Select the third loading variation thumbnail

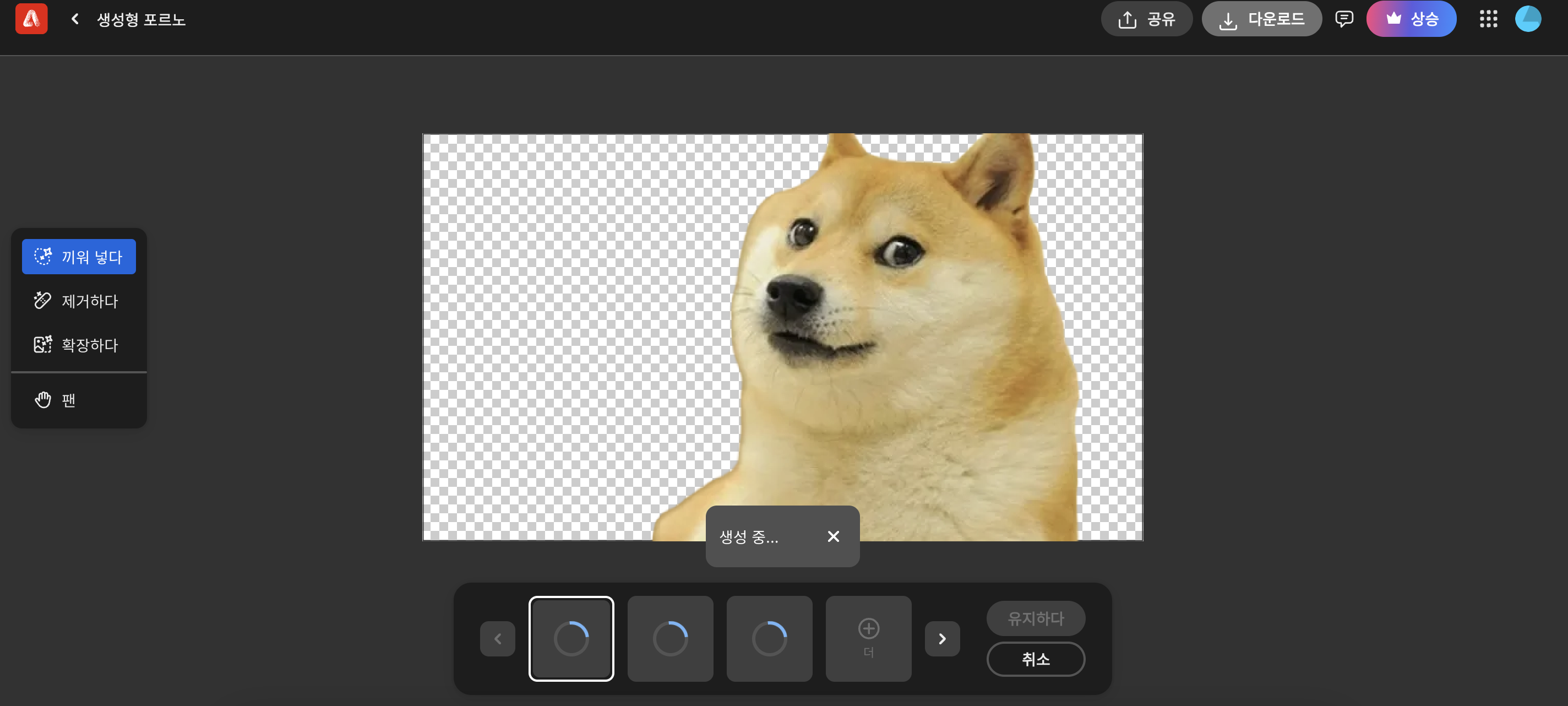(x=769, y=638)
